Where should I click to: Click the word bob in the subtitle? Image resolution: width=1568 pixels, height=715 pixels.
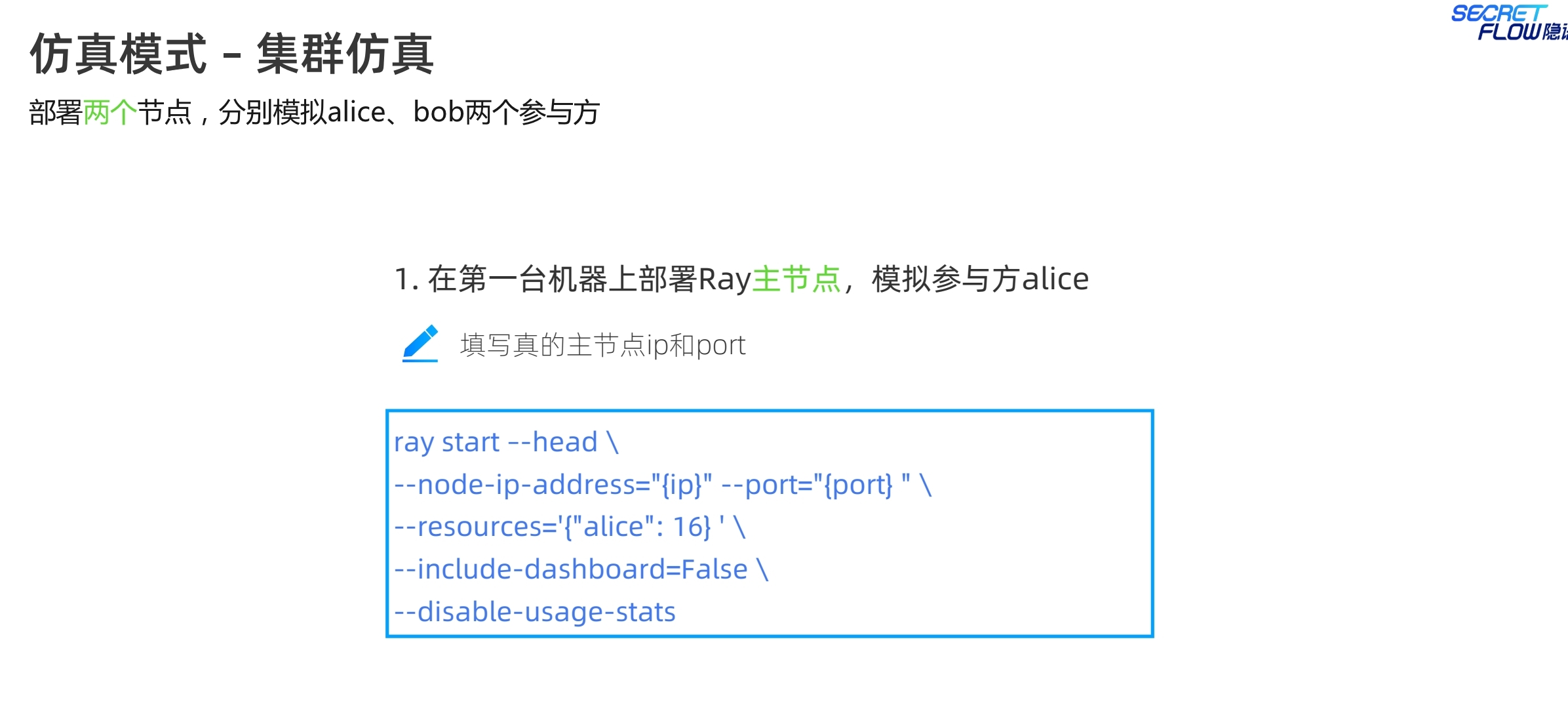pos(439,112)
